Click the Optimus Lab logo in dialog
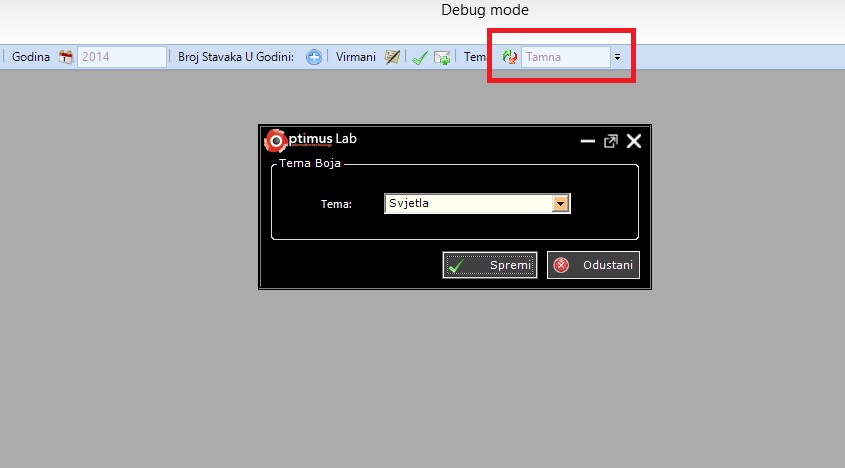This screenshot has height=468, width=845. 275,141
